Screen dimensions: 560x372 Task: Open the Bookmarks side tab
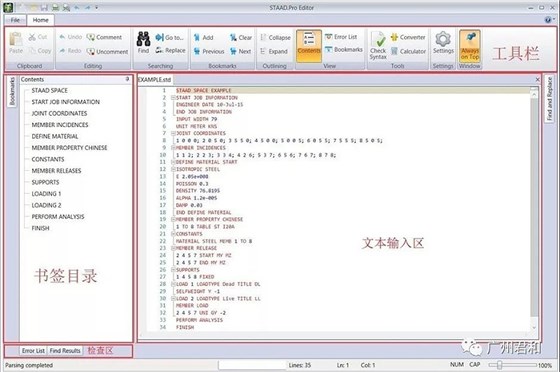(12, 91)
